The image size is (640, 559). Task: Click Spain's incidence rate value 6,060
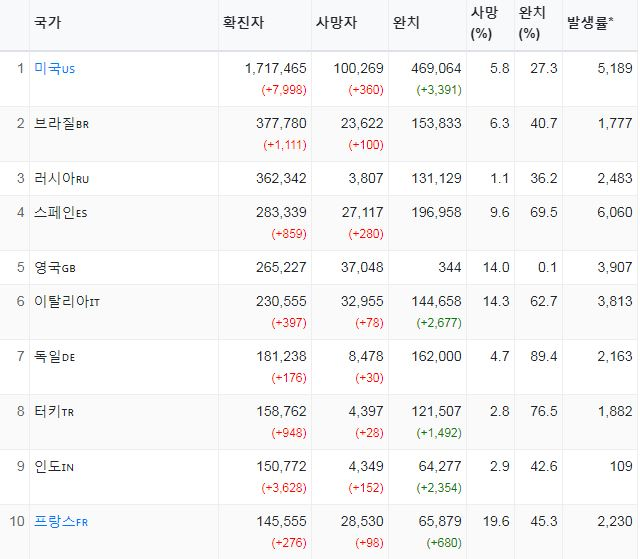(x=612, y=212)
